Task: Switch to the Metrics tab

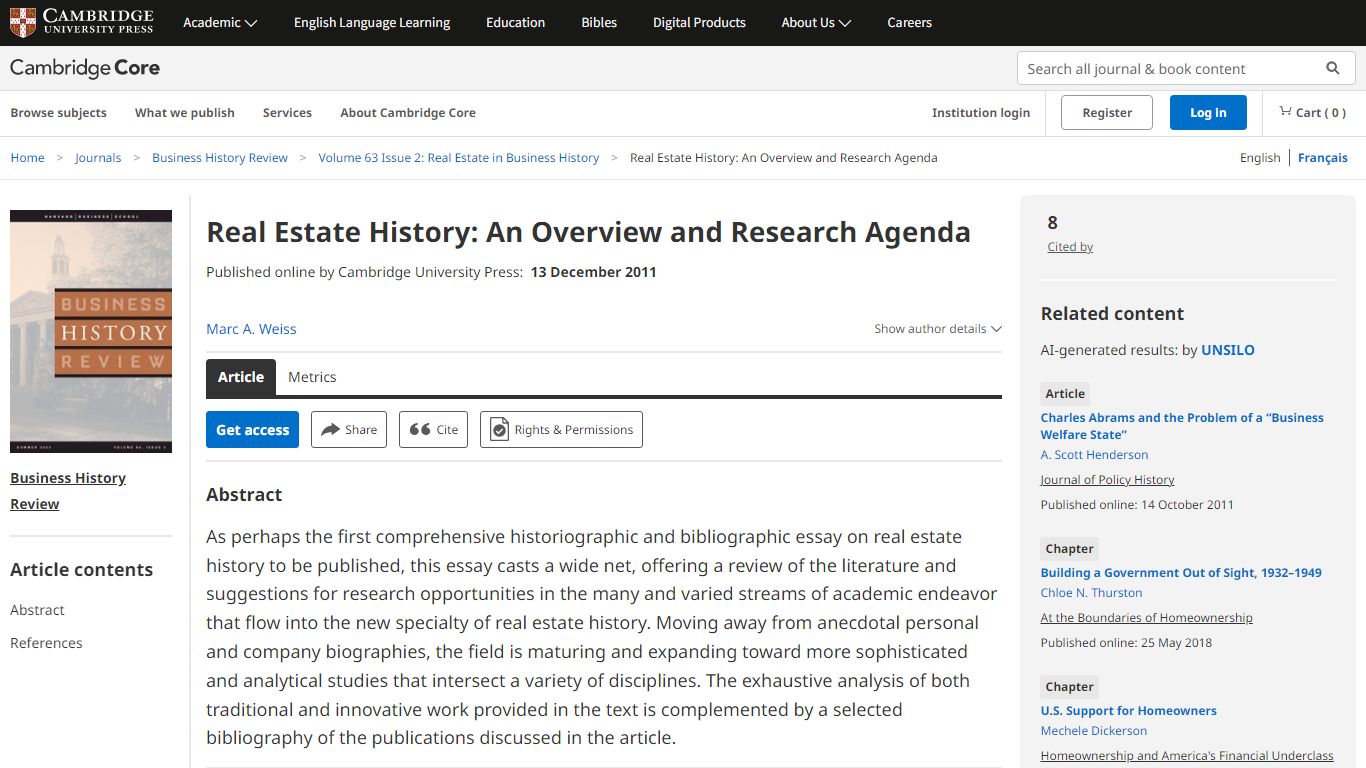Action: pyautogui.click(x=312, y=377)
